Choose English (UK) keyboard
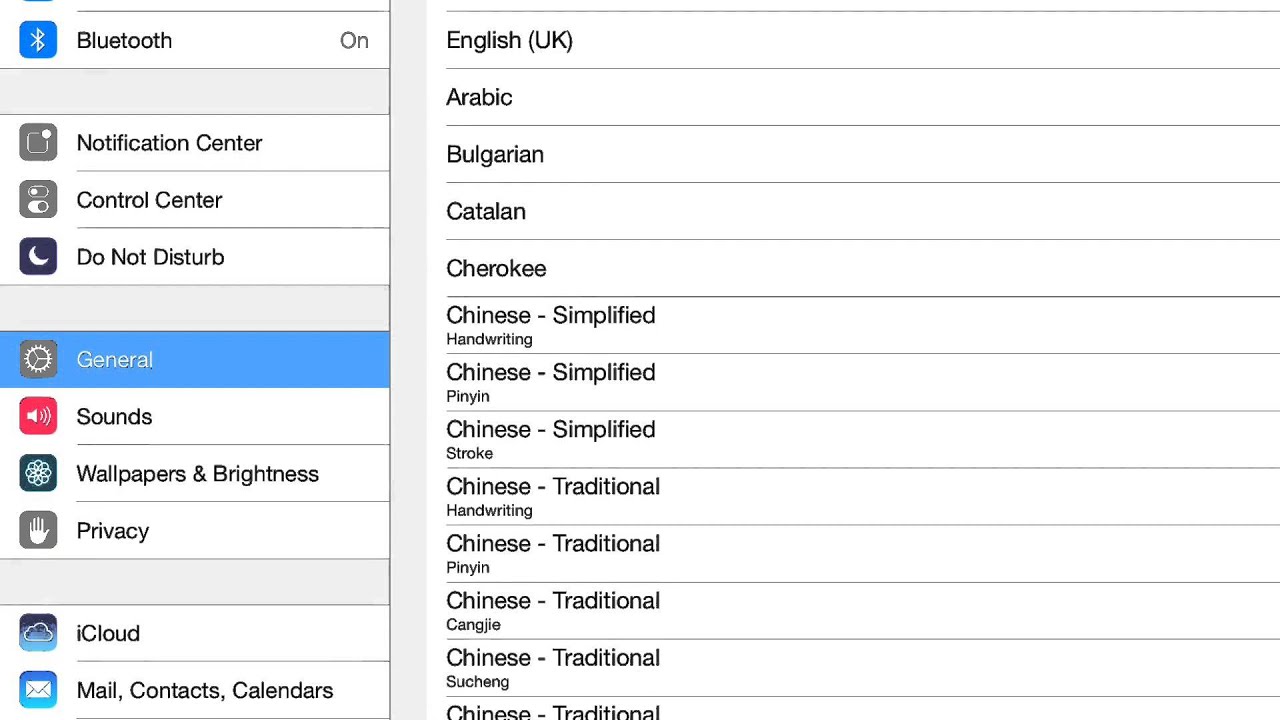The width and height of the screenshot is (1280, 720). coord(853,40)
